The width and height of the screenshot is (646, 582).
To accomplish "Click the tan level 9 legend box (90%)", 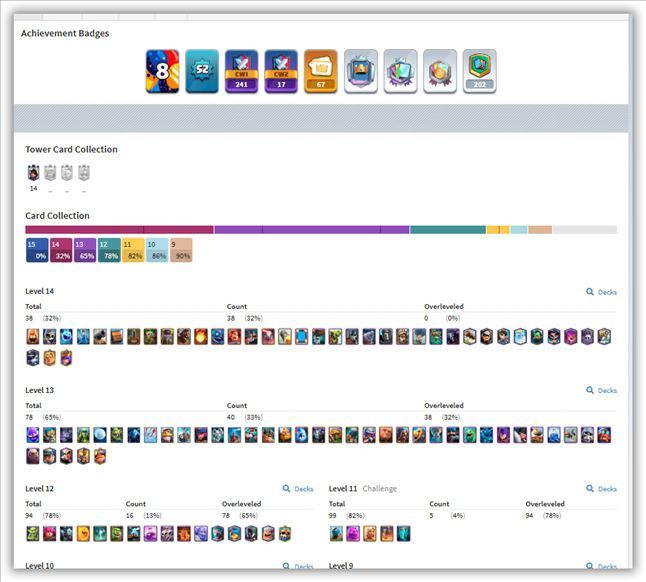I will pyautogui.click(x=181, y=250).
